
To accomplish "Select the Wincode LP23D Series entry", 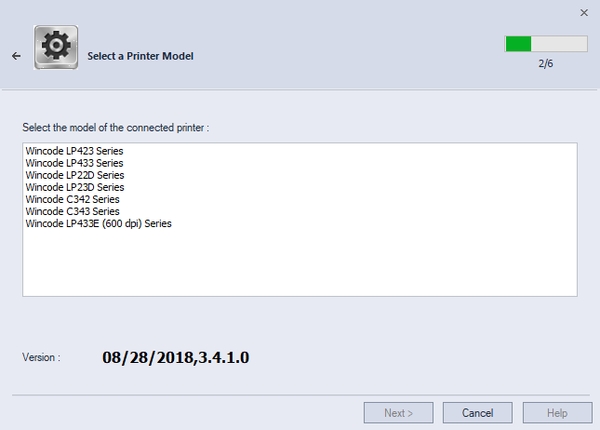I will (x=74, y=187).
